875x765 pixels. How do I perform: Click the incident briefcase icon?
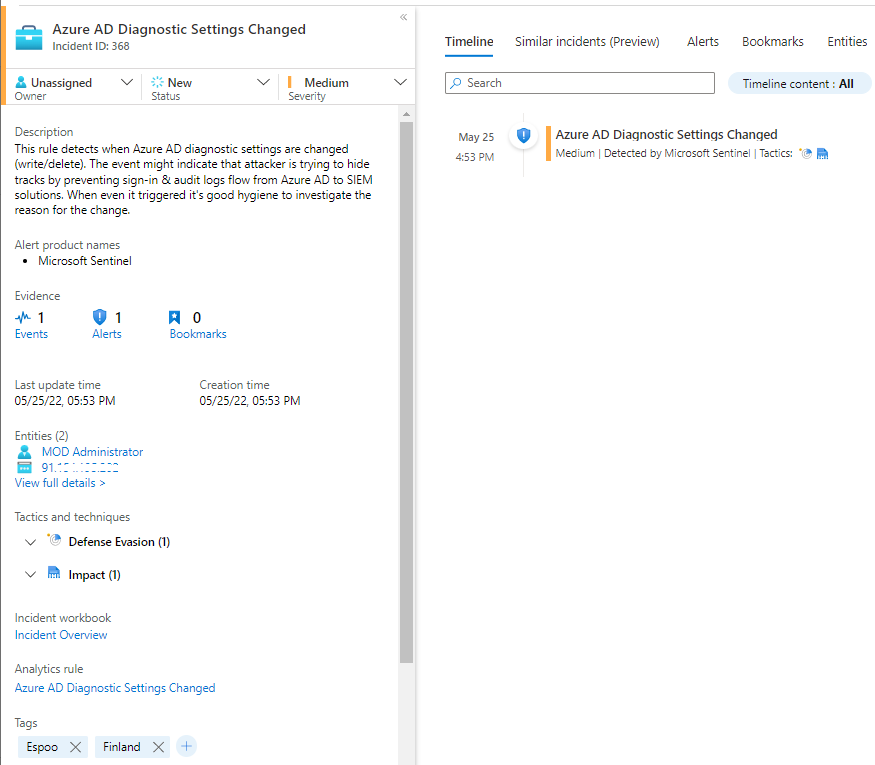click(x=29, y=37)
